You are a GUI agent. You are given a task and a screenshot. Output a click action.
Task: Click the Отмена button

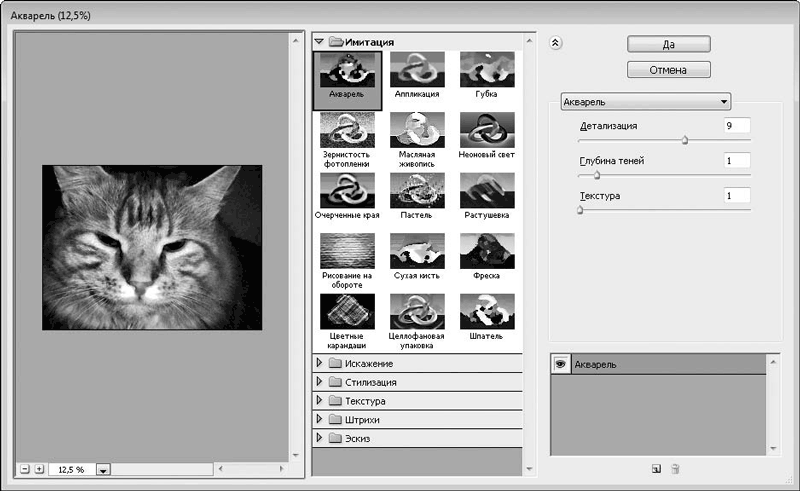point(668,70)
